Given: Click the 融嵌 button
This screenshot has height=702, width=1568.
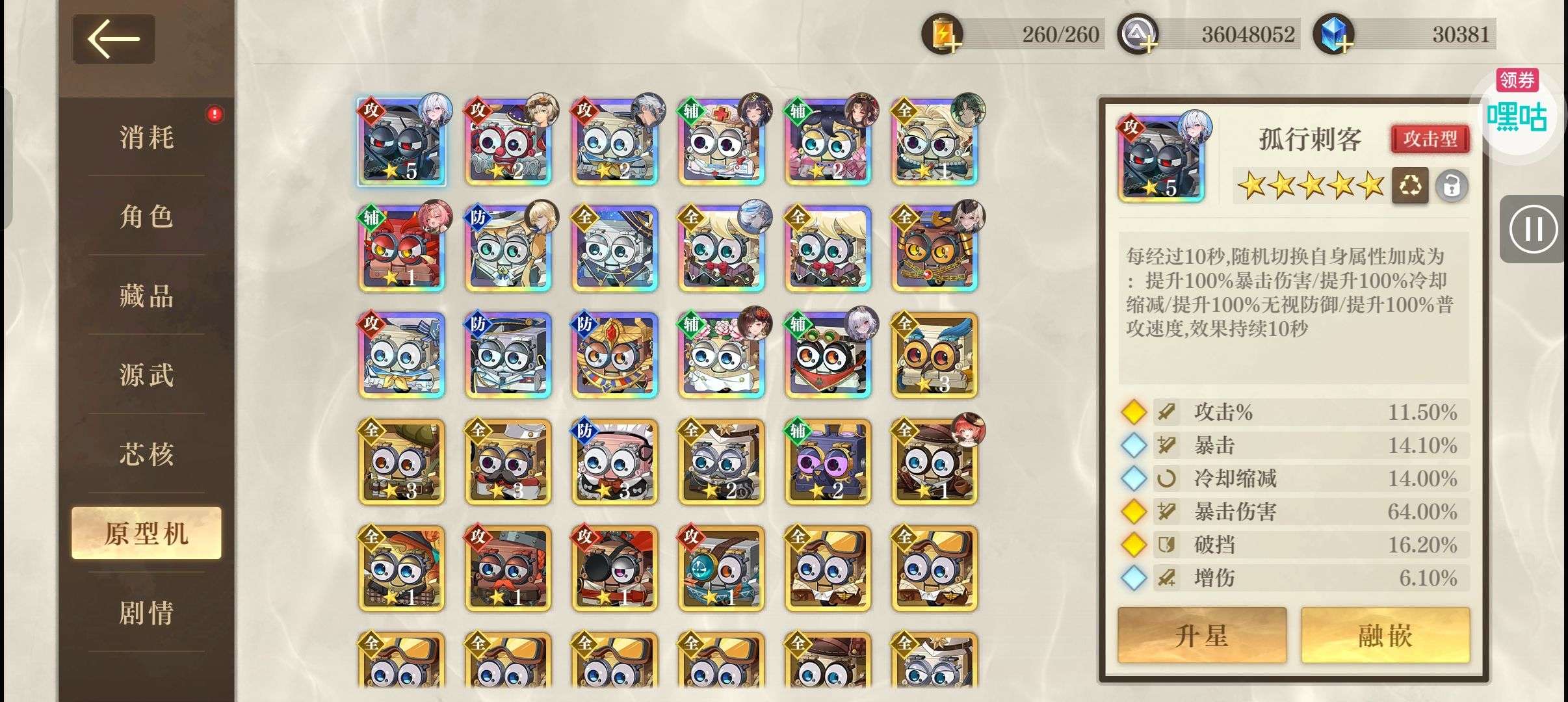Looking at the screenshot, I should (x=1385, y=635).
